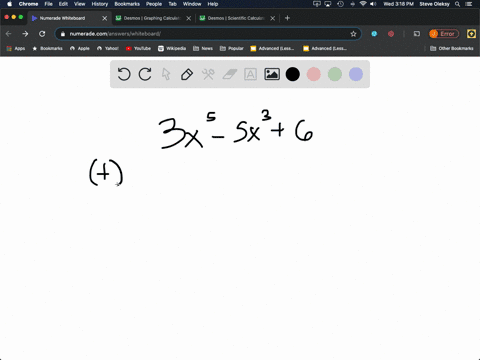Open the Apple bookmark
Screen dimensions: 480x360
click(x=80, y=48)
